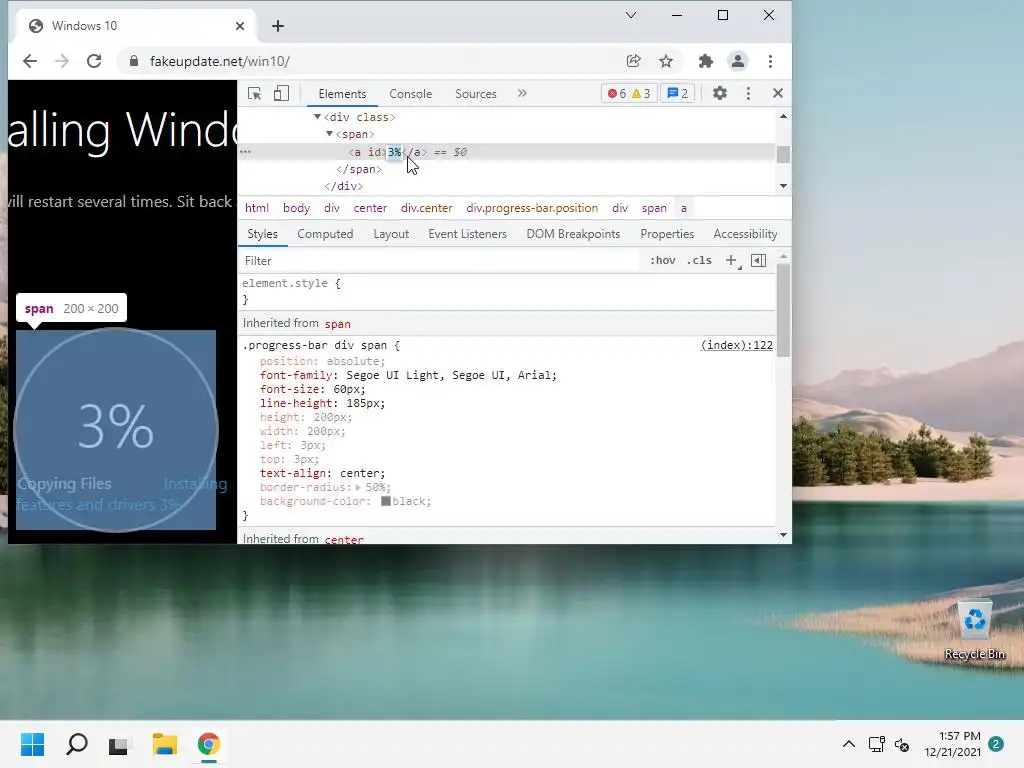Toggle the device toolbar icon

(x=281, y=93)
